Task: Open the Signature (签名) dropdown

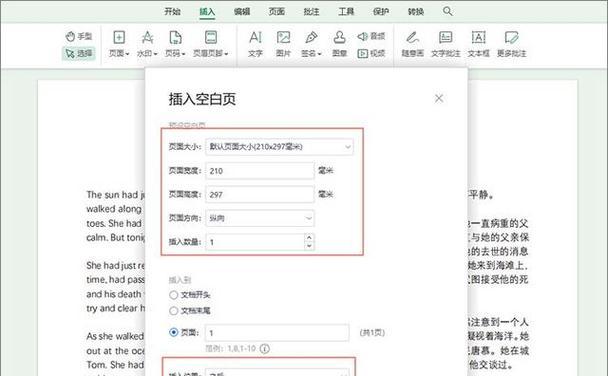Action: tap(311, 44)
